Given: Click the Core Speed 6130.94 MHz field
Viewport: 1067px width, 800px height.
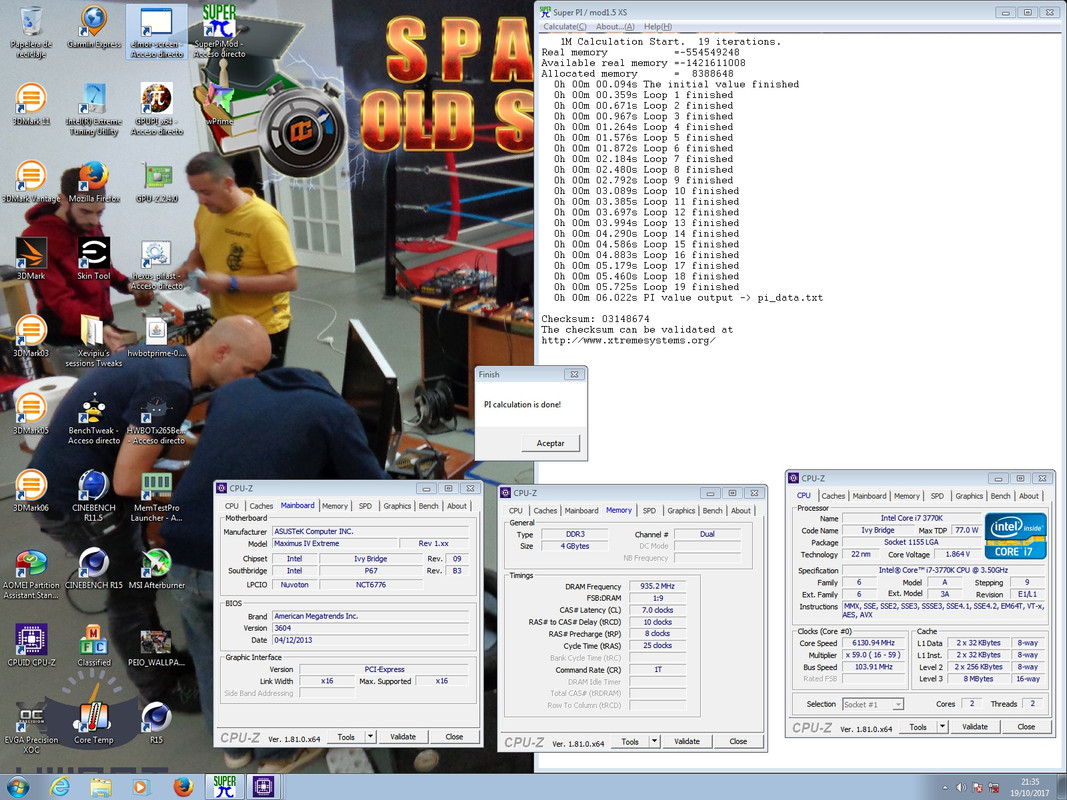Looking at the screenshot, I should (873, 643).
